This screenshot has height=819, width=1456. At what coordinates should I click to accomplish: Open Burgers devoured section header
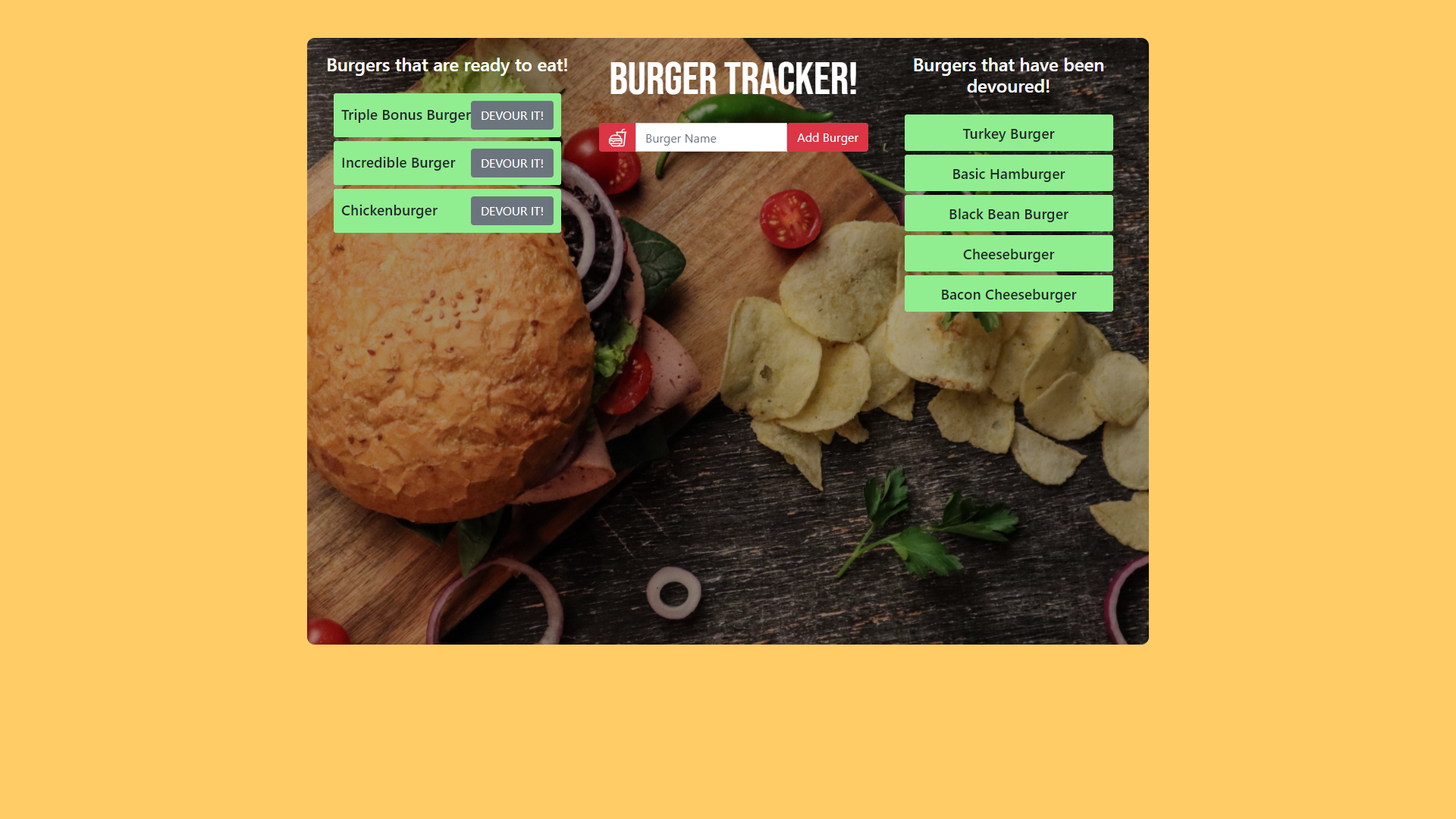[1008, 75]
